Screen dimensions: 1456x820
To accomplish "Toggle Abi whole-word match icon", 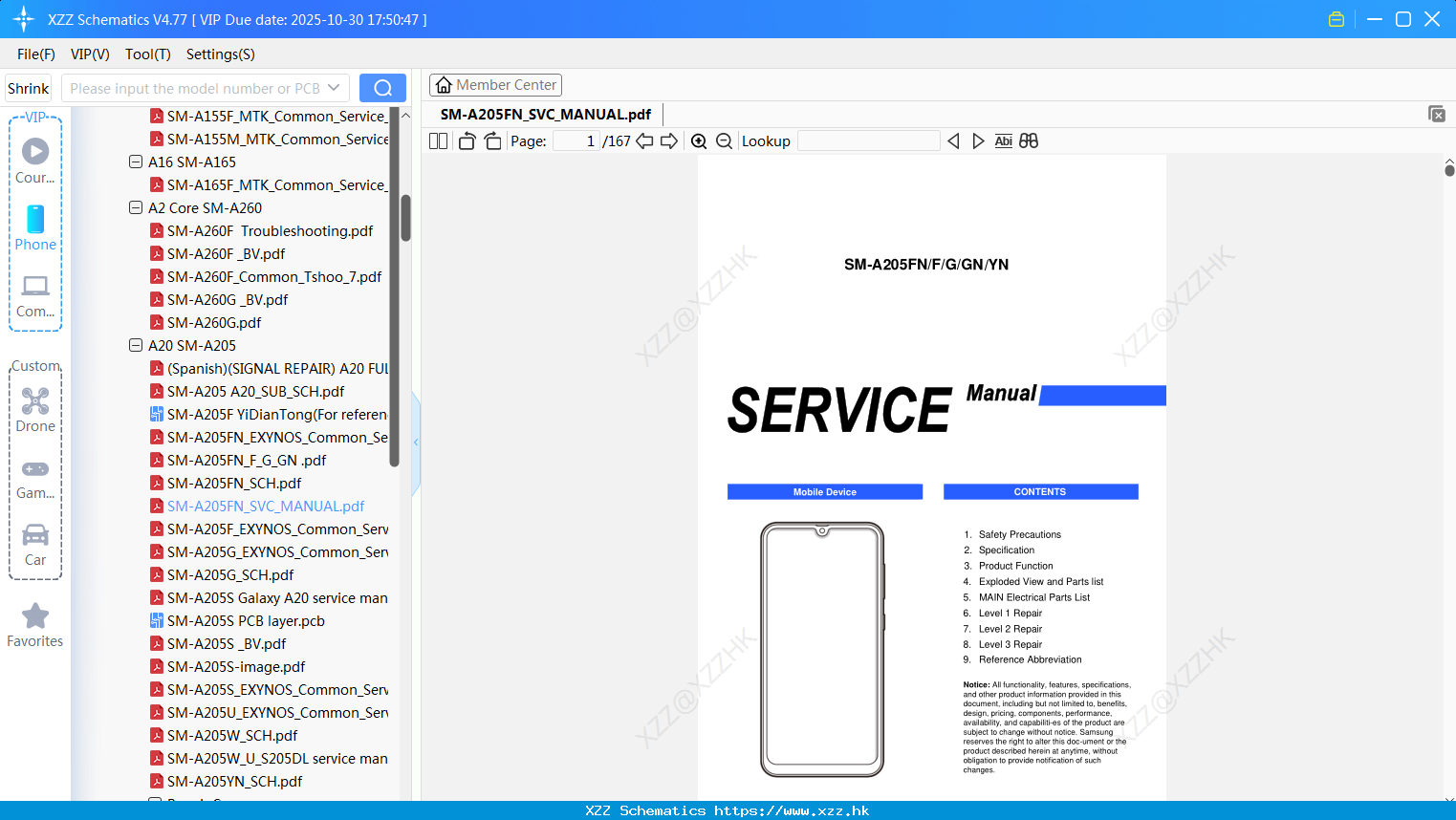I will [x=1003, y=140].
